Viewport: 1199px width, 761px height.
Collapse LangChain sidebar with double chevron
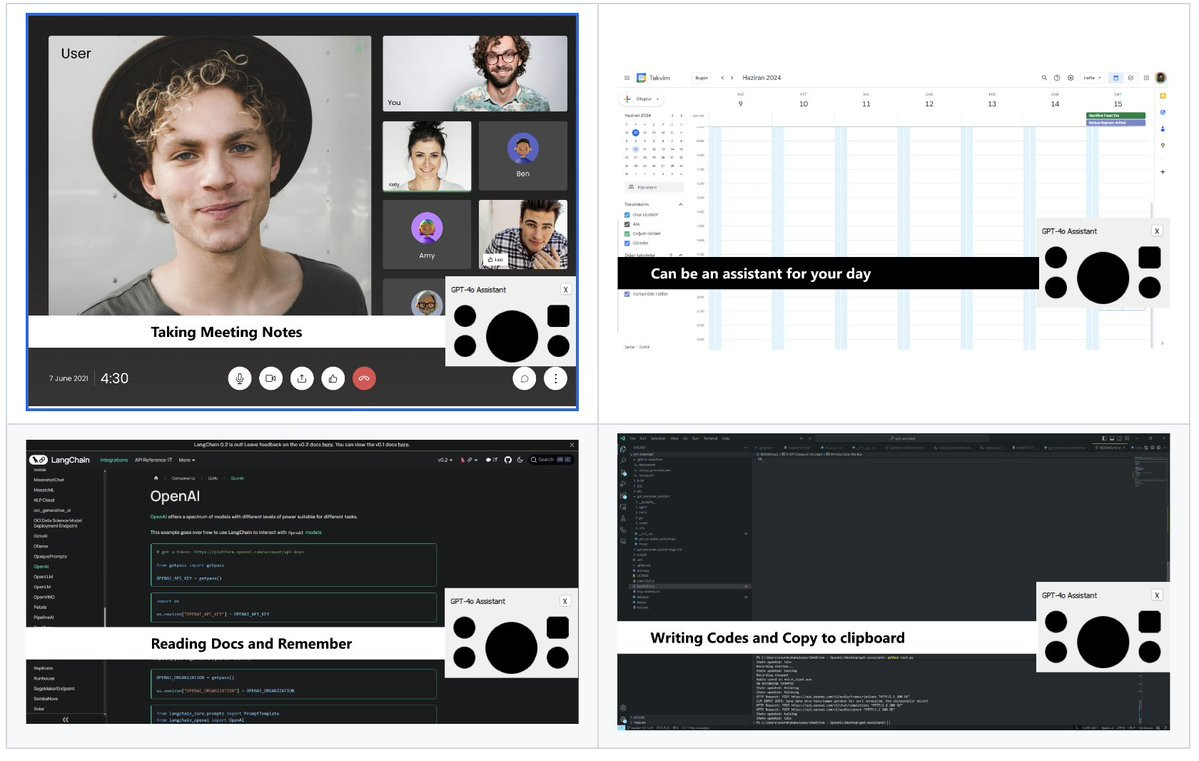tap(65, 719)
